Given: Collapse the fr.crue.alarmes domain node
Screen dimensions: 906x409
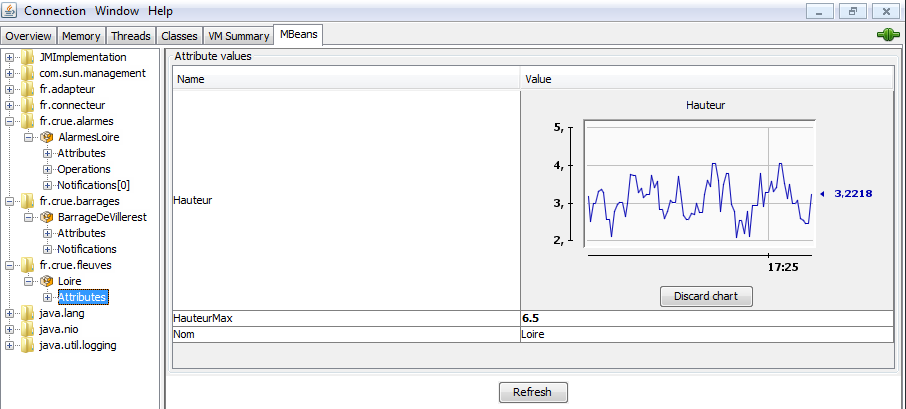Looking at the screenshot, I should [9, 121].
